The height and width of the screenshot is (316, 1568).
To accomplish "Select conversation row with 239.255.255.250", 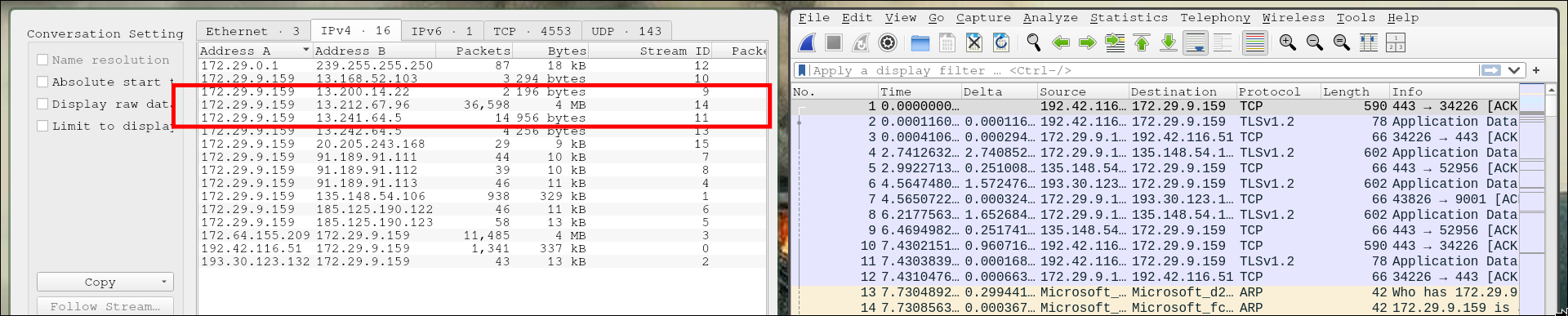I will [483, 65].
